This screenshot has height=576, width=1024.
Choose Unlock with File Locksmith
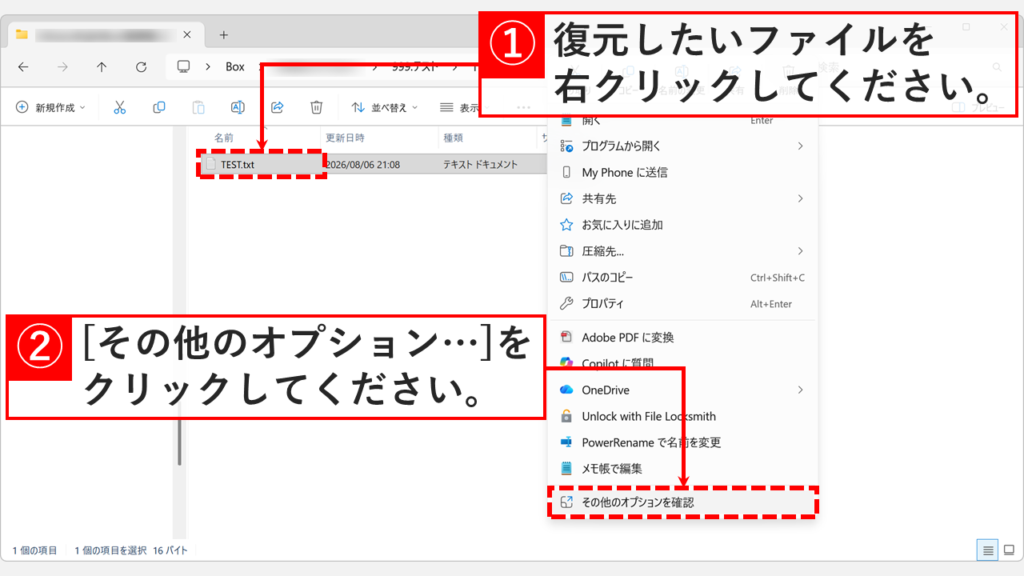click(x=682, y=416)
